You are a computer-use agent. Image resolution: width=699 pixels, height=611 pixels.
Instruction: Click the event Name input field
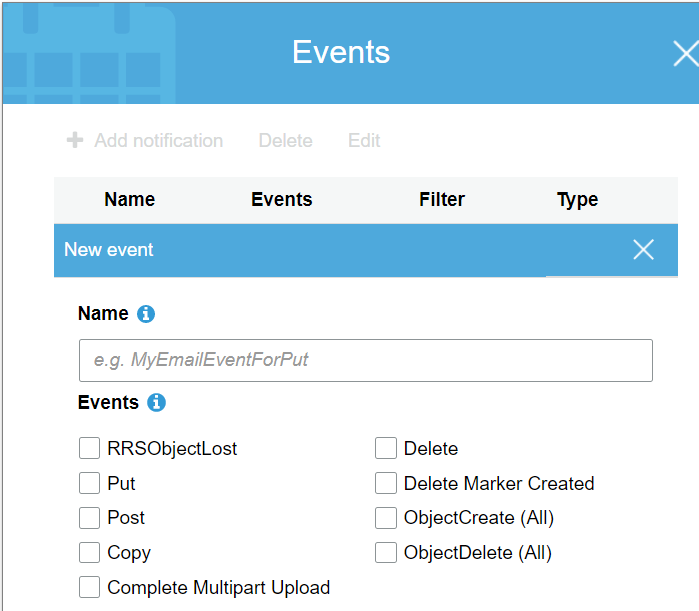tap(365, 360)
